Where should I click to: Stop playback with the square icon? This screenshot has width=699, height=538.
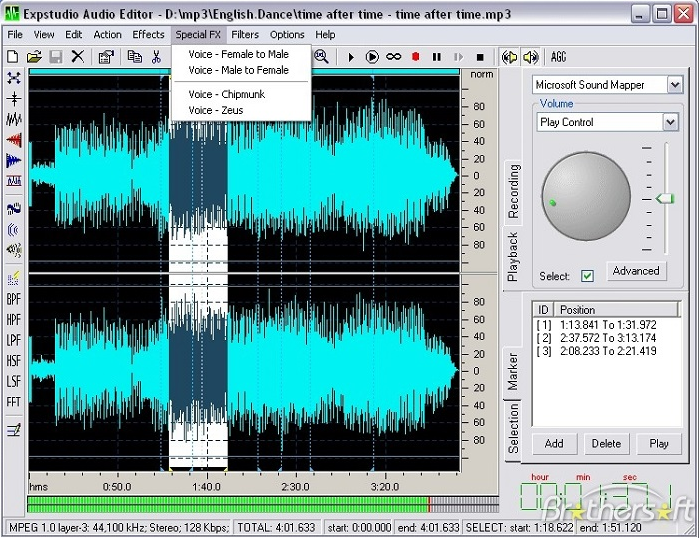tap(480, 57)
